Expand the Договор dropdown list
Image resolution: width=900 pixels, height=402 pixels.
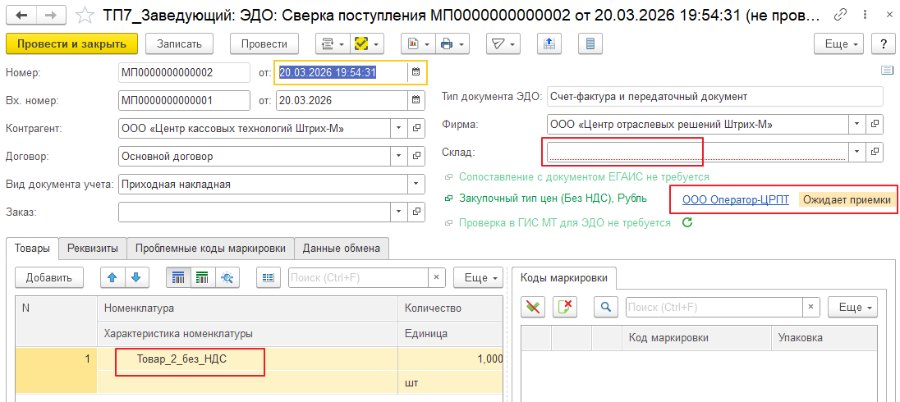[x=399, y=156]
